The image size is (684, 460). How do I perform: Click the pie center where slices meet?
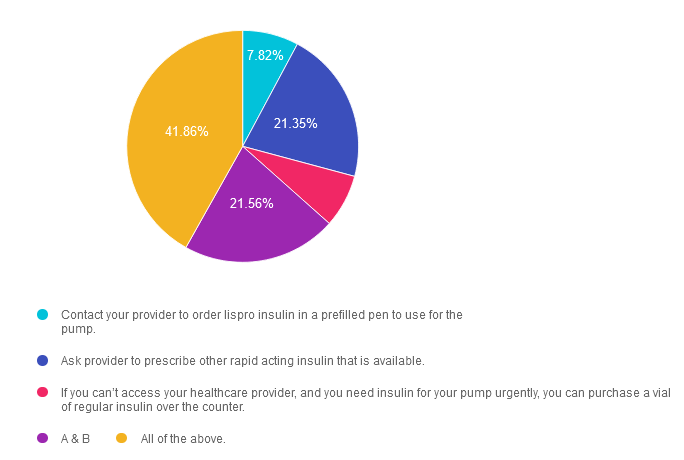coord(243,147)
